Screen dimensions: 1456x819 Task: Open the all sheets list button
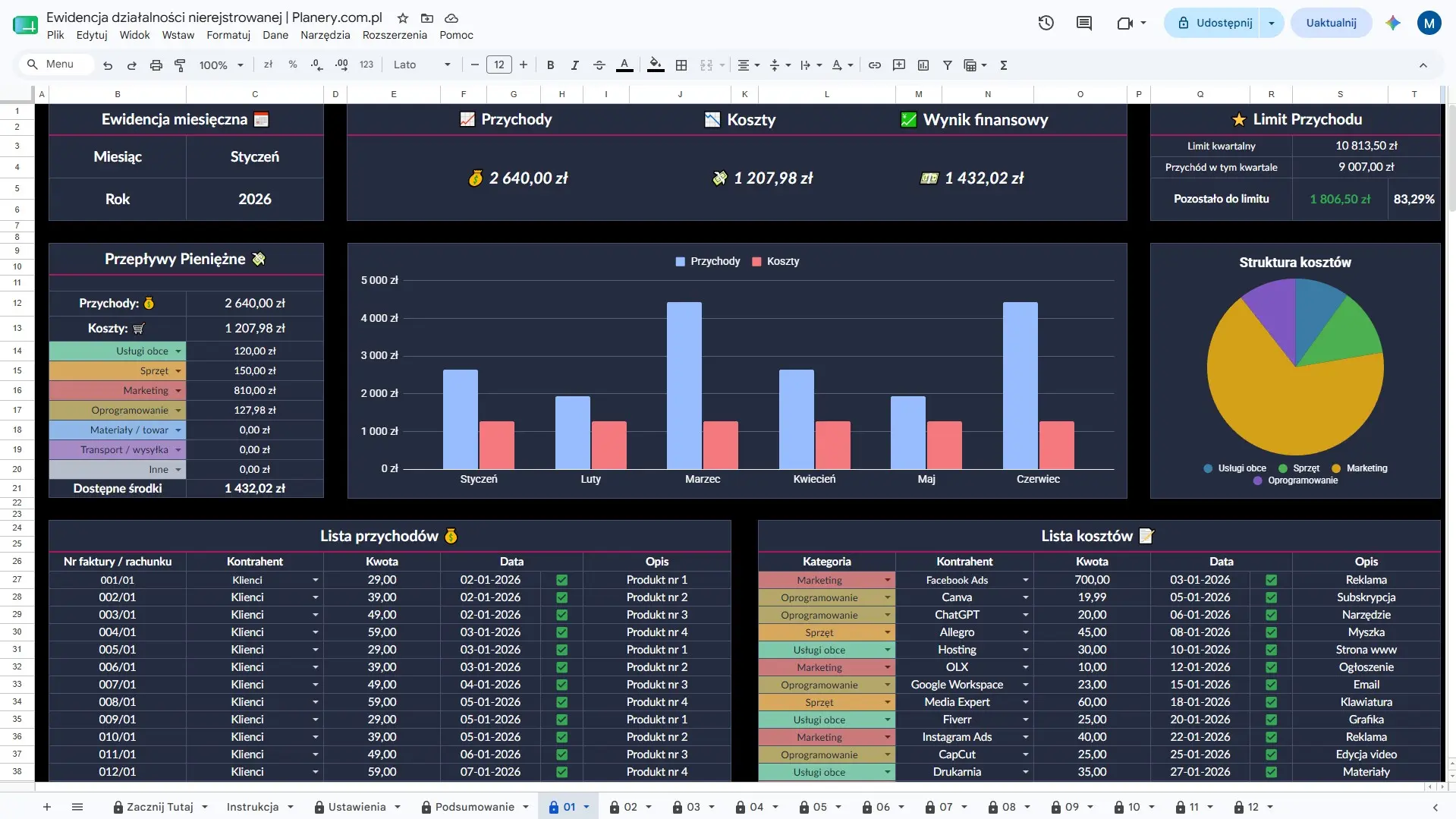click(77, 807)
